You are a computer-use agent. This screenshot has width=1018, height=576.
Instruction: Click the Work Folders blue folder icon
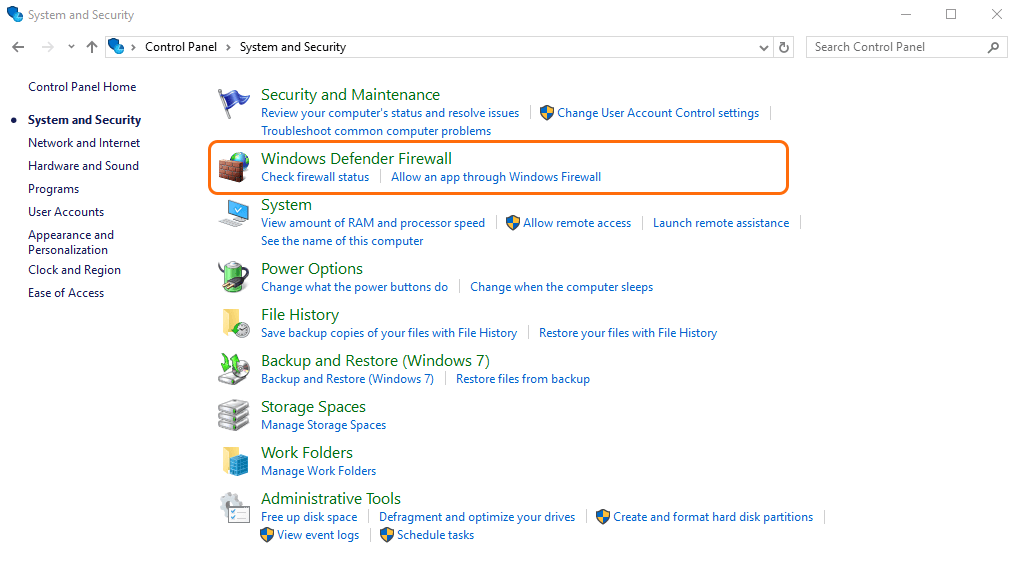coord(233,461)
